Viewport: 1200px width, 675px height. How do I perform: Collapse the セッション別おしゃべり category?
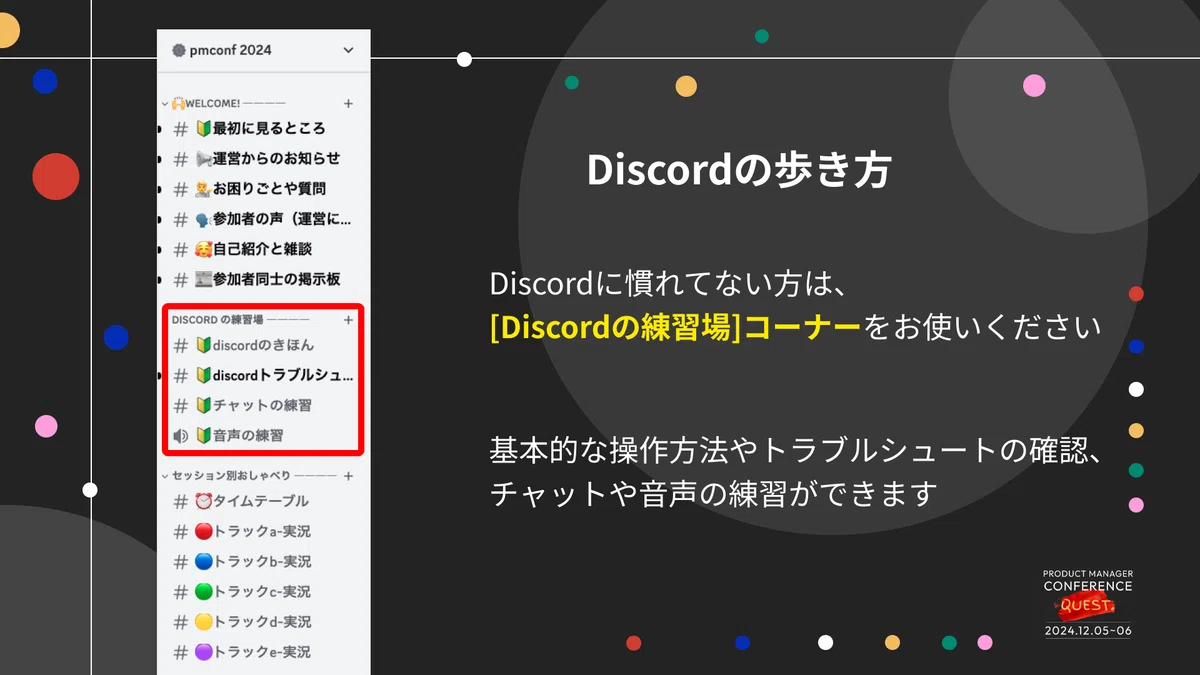tap(165, 476)
